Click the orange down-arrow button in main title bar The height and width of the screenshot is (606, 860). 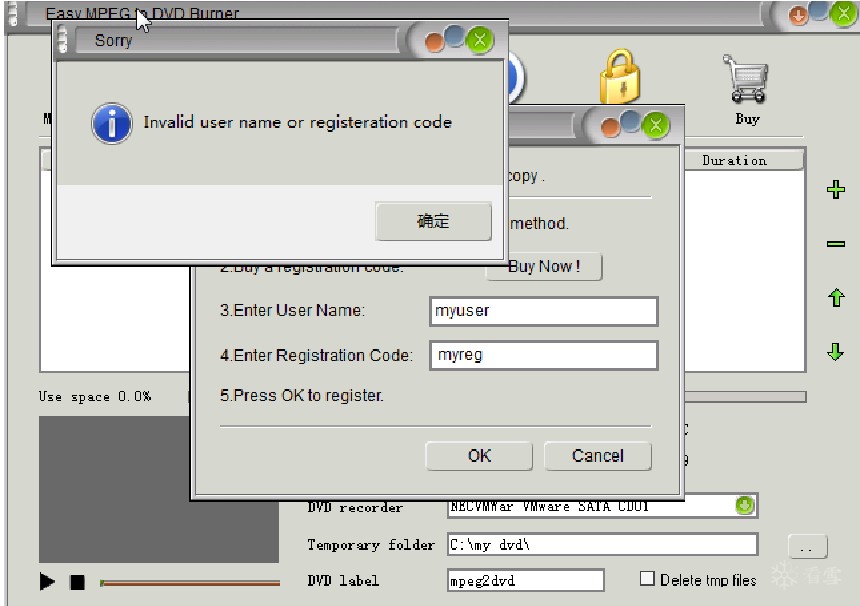[x=798, y=16]
